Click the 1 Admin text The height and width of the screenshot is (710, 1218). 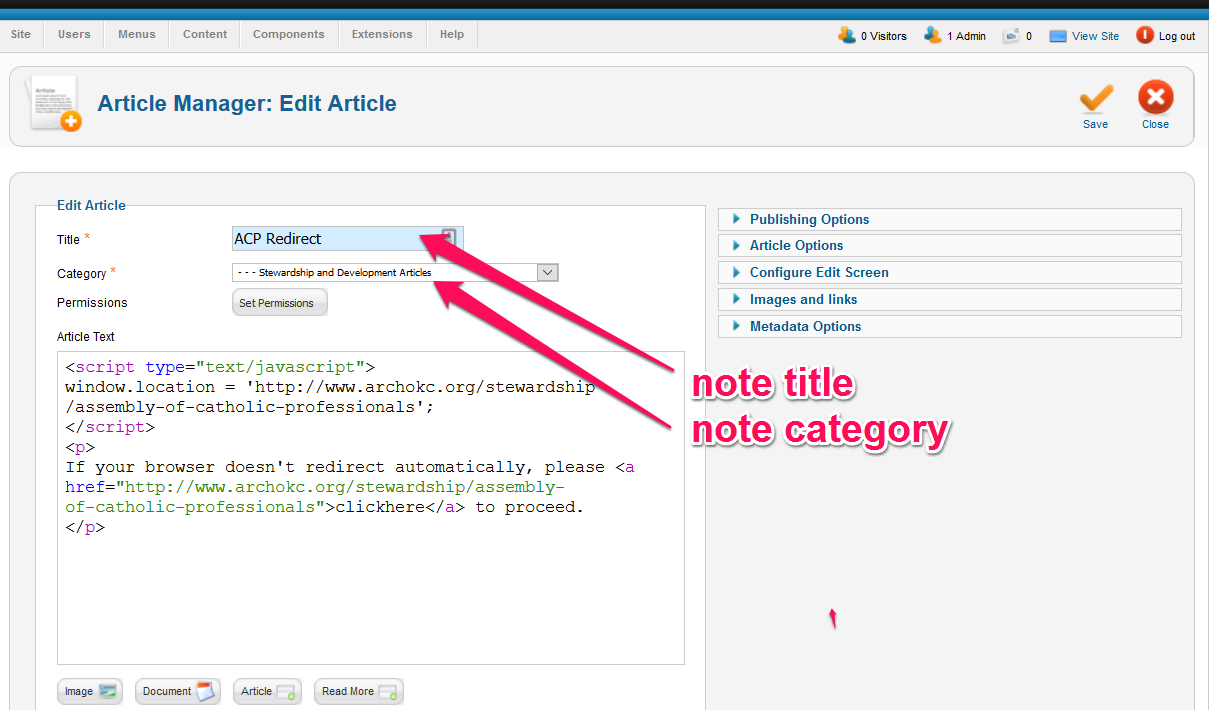point(967,36)
